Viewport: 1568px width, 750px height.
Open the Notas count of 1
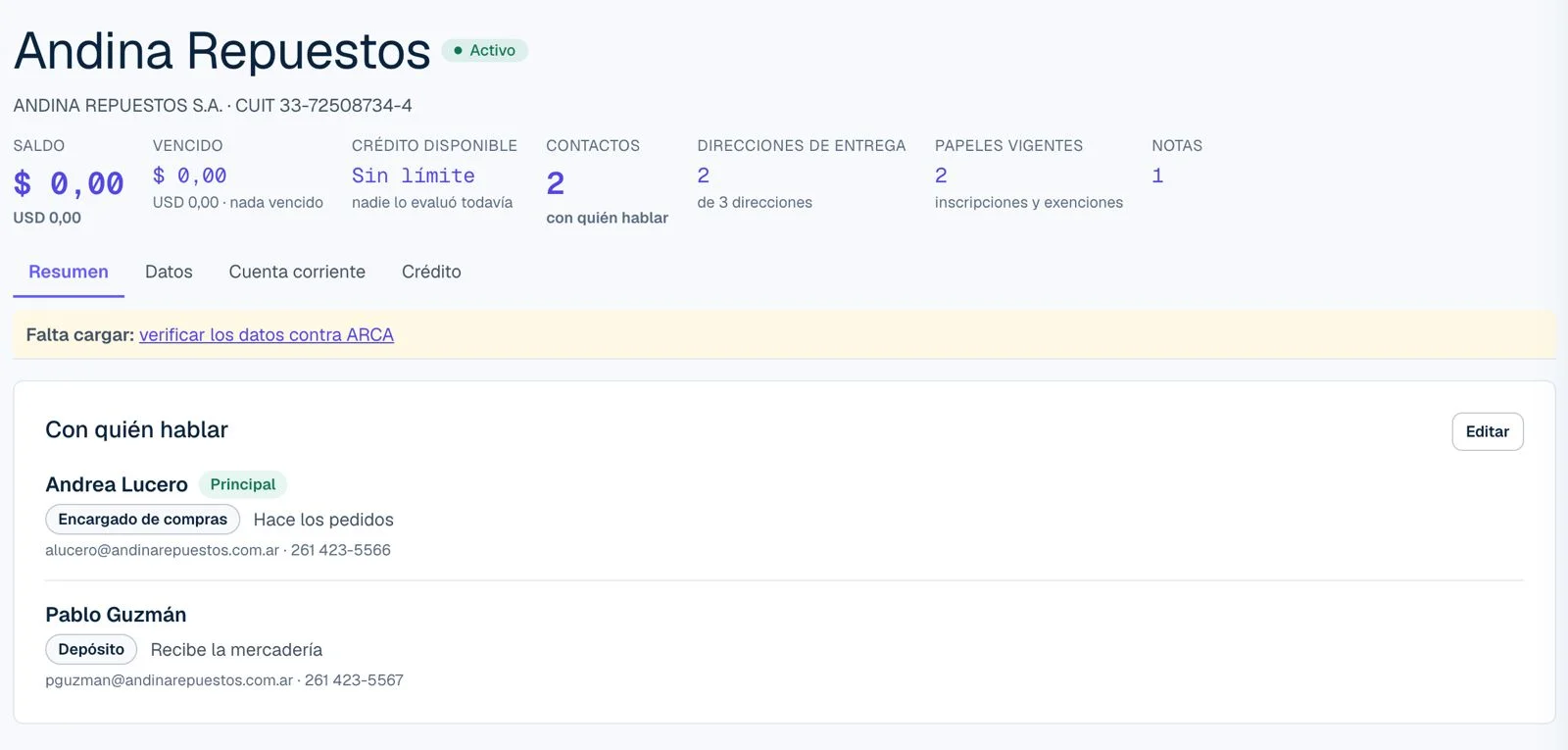click(x=1157, y=175)
